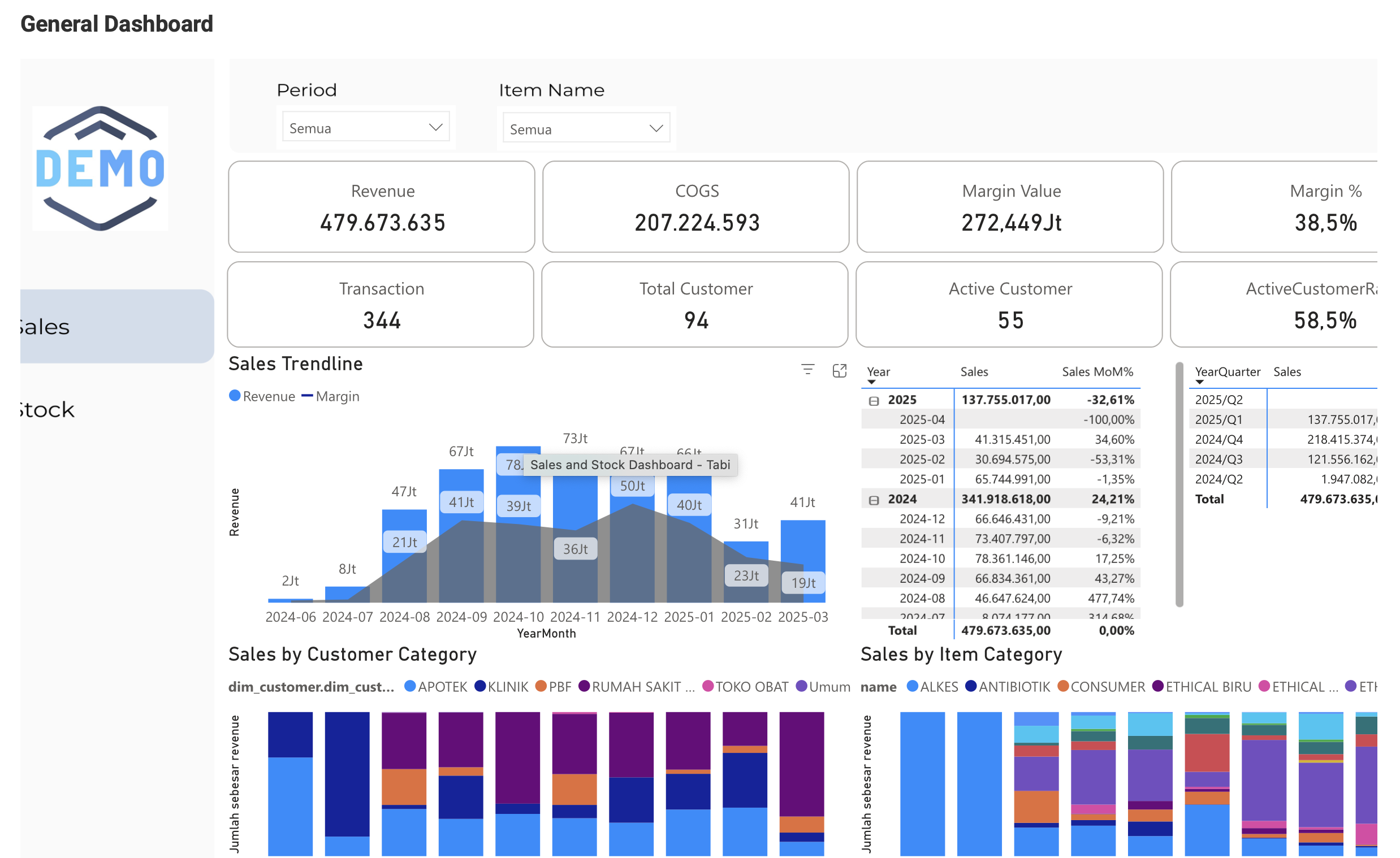Click the Year column sort arrow
This screenshot has width=1400, height=858.
click(871, 382)
